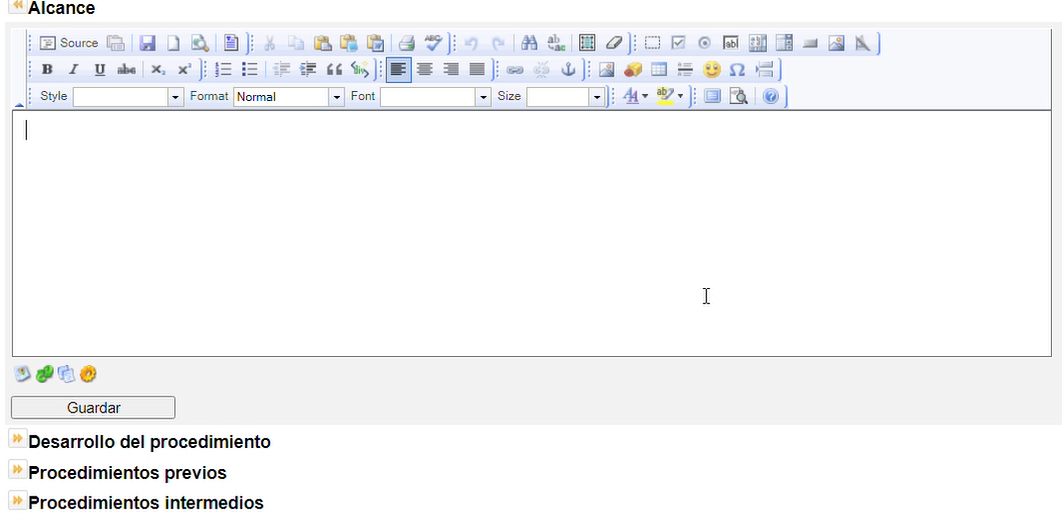Create a Div container
This screenshot has height=519, width=1062.
(x=360, y=69)
